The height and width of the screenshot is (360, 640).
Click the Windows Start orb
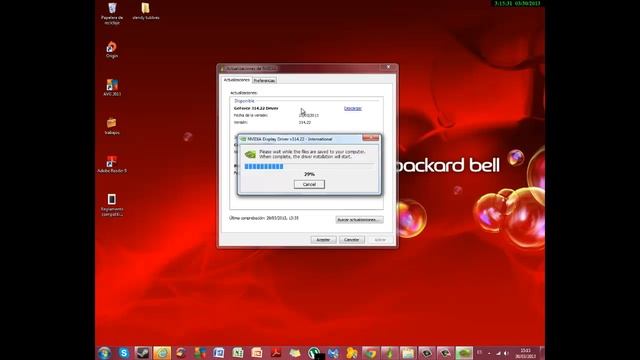click(104, 353)
